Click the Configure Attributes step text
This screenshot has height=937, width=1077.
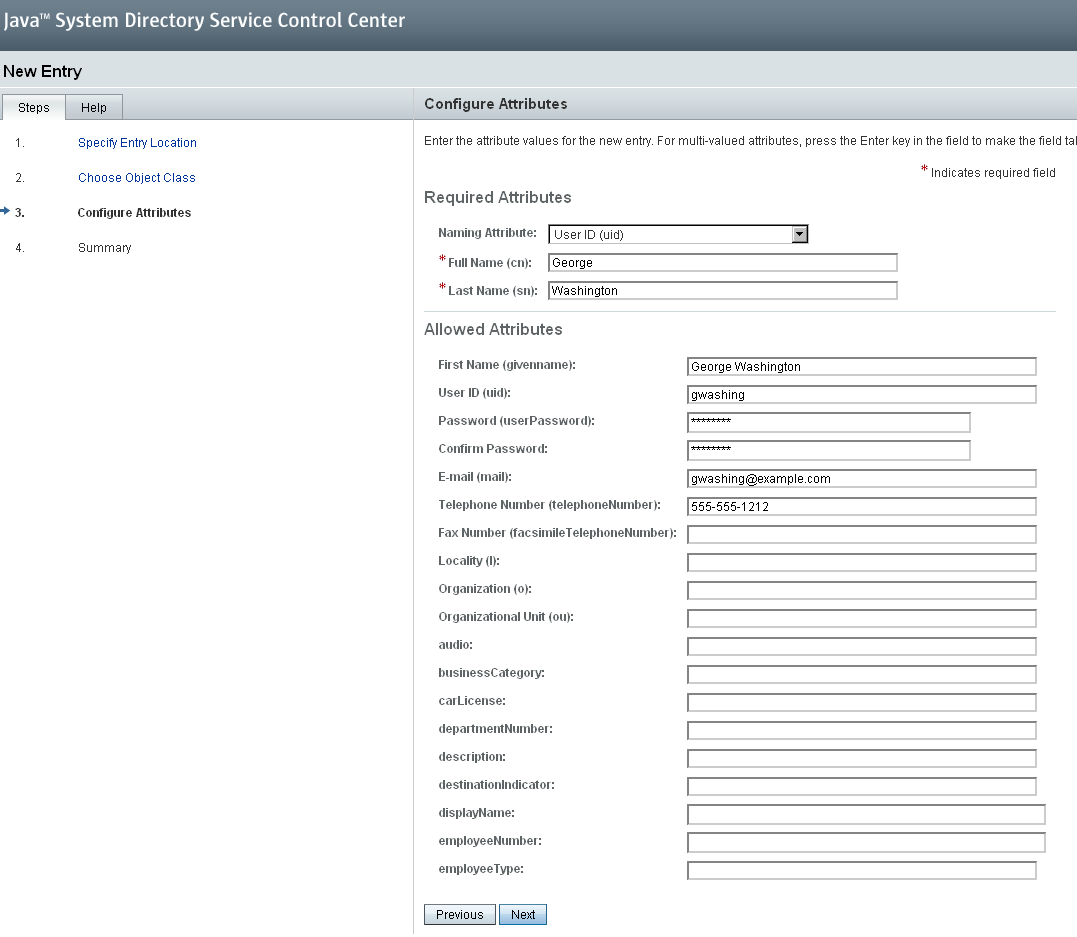point(134,213)
